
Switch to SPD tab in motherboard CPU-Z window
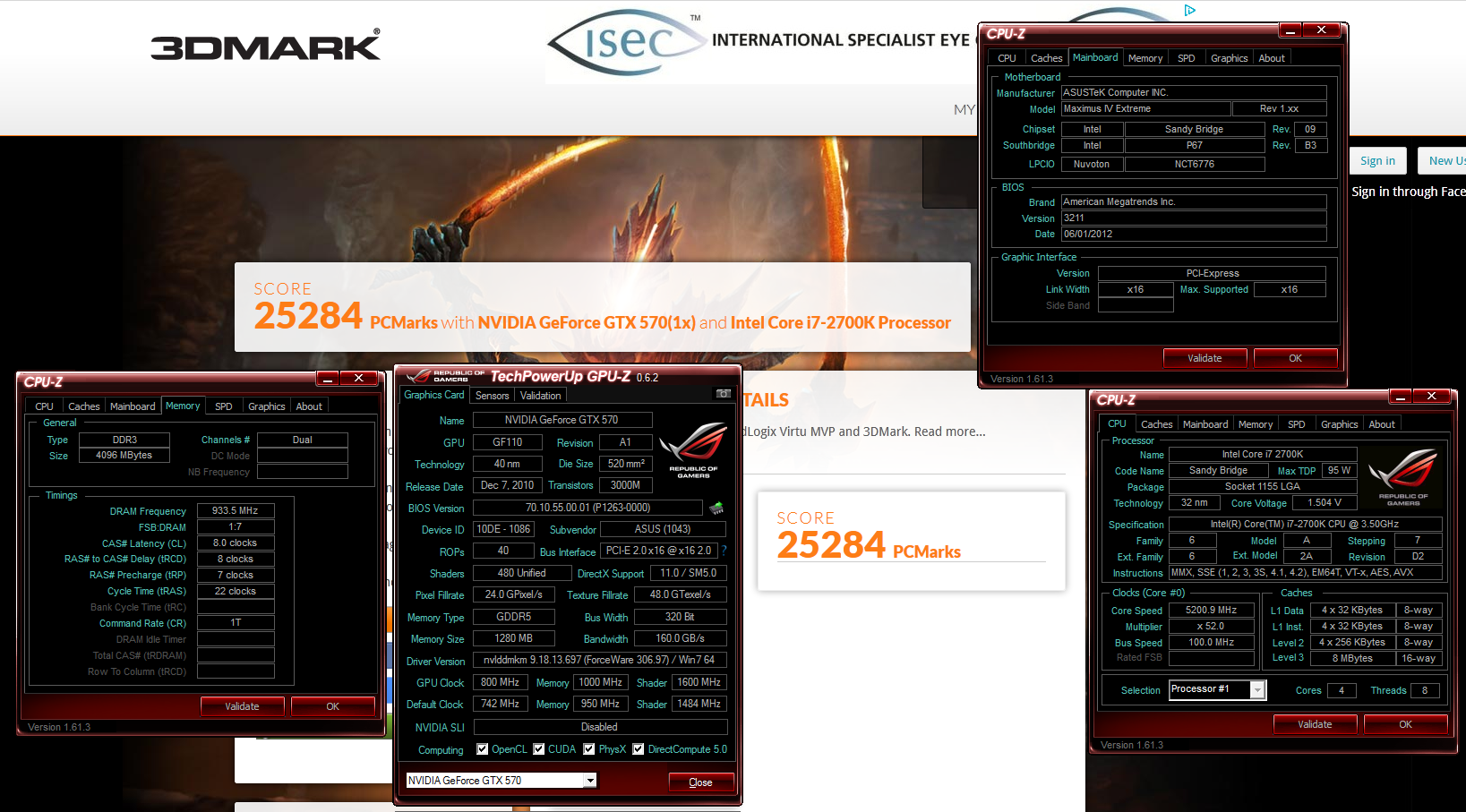click(x=1187, y=58)
